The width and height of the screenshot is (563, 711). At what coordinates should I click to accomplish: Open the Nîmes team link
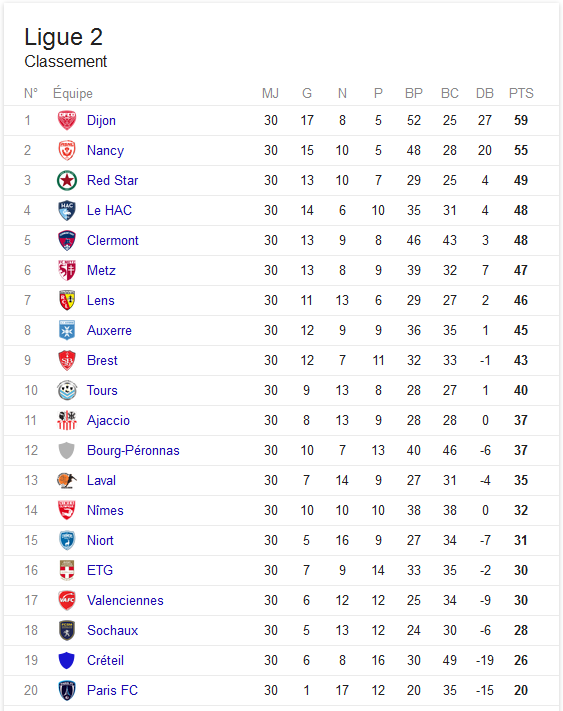pos(105,510)
